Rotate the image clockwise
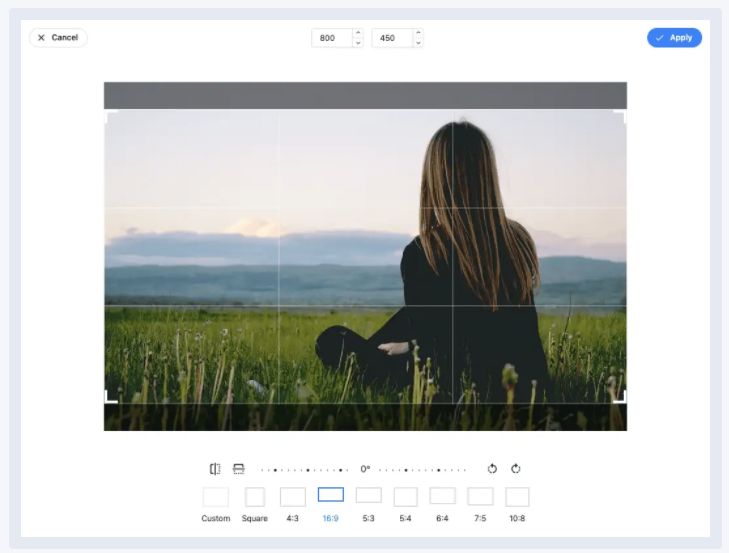The height and width of the screenshot is (553, 729). (x=516, y=469)
